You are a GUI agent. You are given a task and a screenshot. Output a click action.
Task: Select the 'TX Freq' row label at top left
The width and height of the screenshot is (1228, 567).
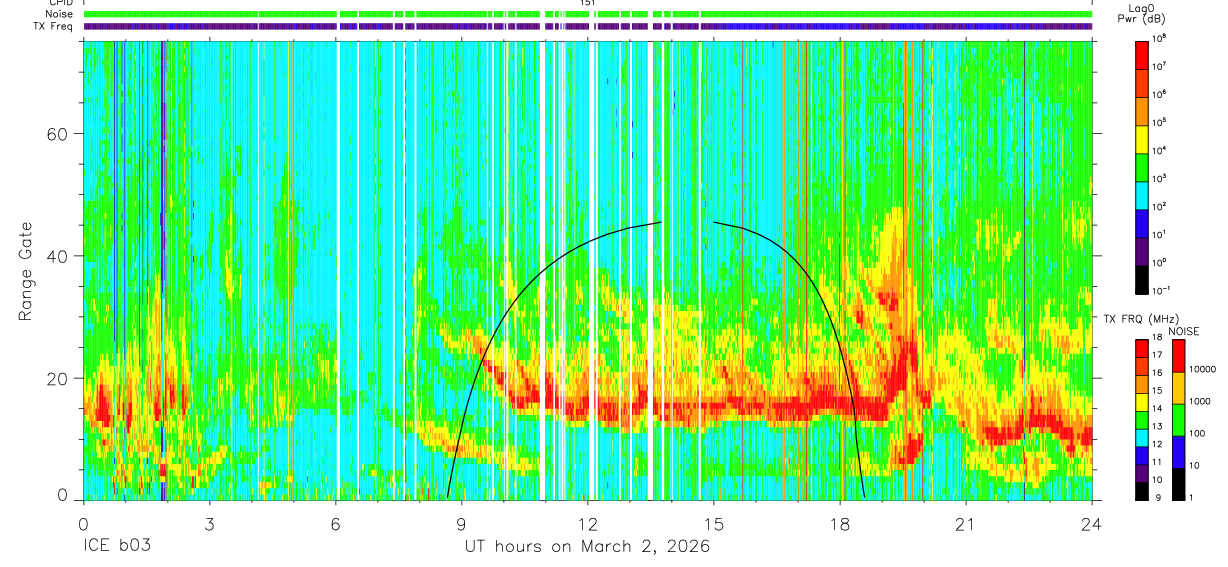pos(54,26)
